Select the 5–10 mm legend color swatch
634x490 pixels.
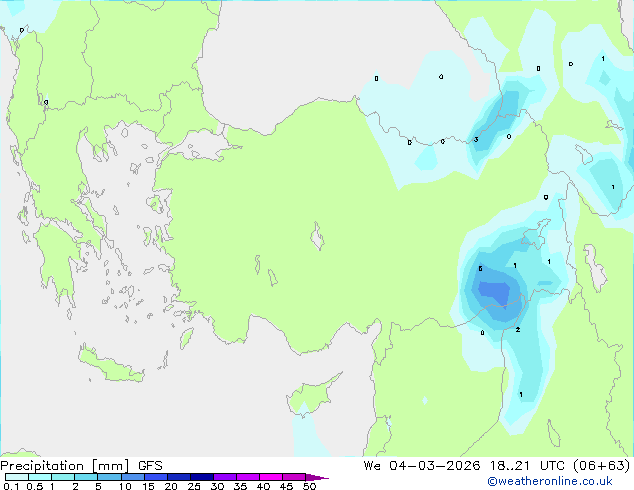pyautogui.click(x=109, y=477)
